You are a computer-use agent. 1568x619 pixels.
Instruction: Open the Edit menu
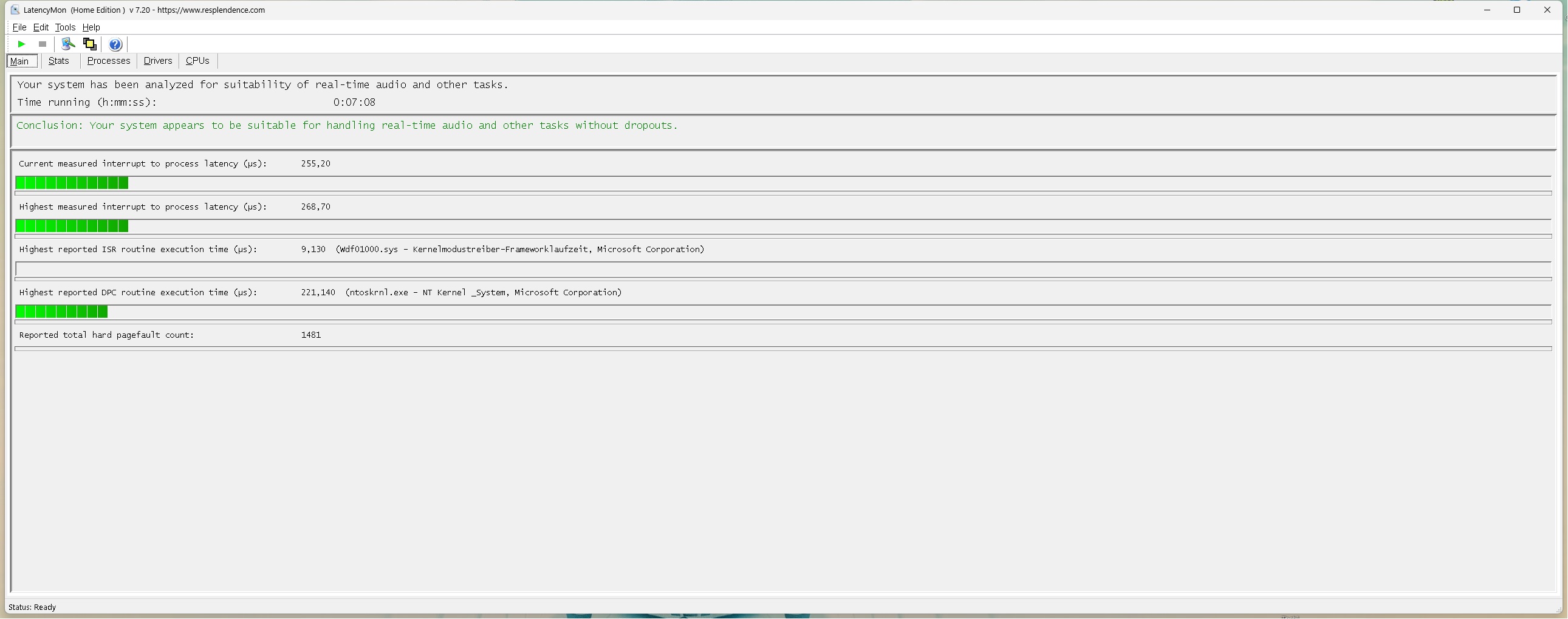click(41, 27)
